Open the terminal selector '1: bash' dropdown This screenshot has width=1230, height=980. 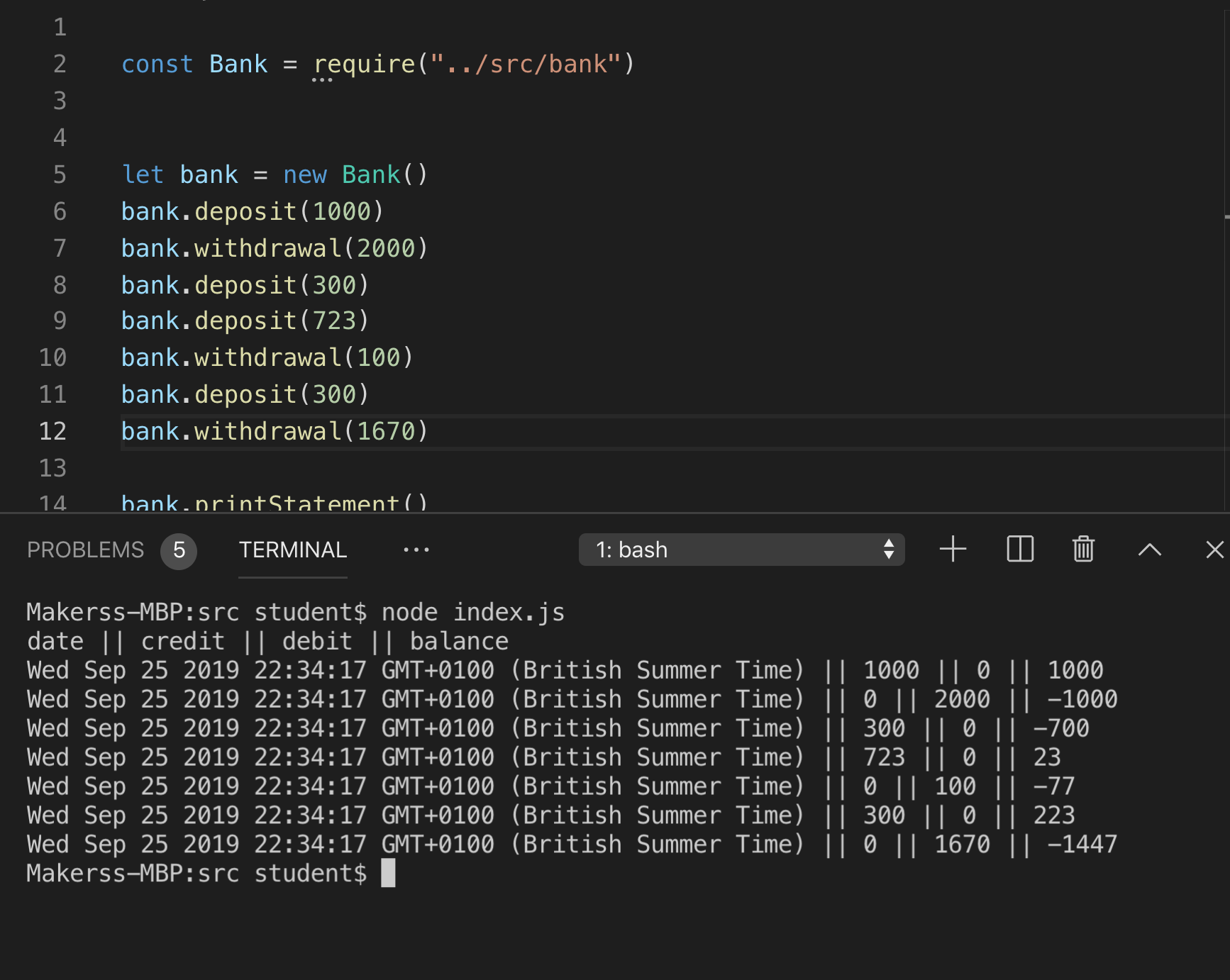coord(741,550)
